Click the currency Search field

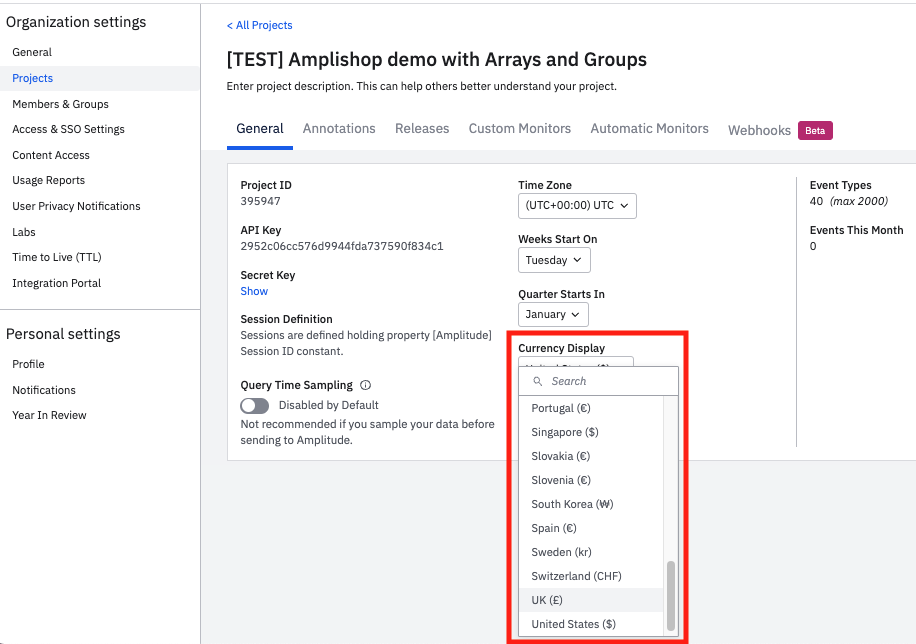point(598,381)
